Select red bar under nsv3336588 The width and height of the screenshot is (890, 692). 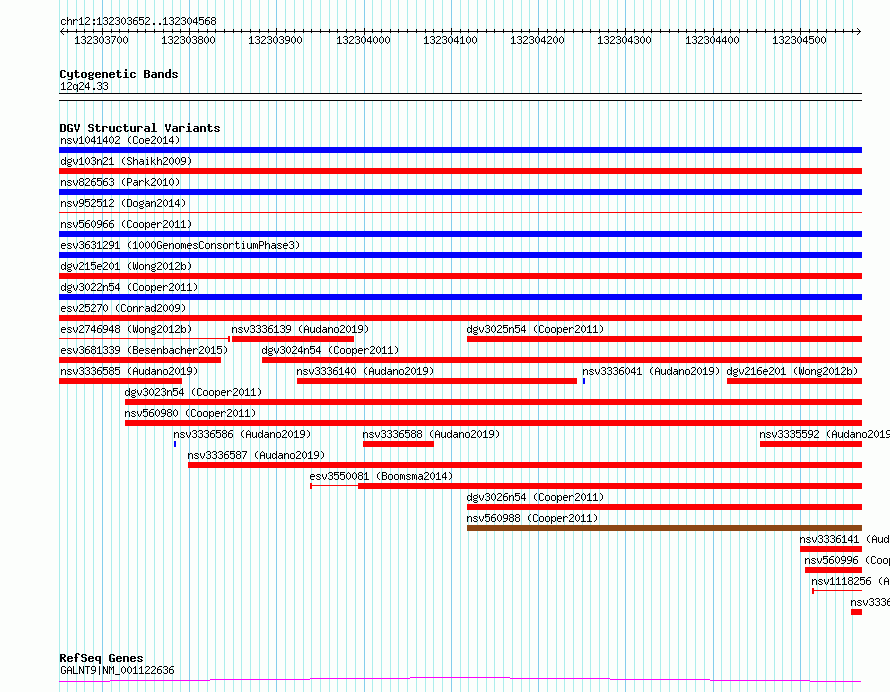pos(398,444)
